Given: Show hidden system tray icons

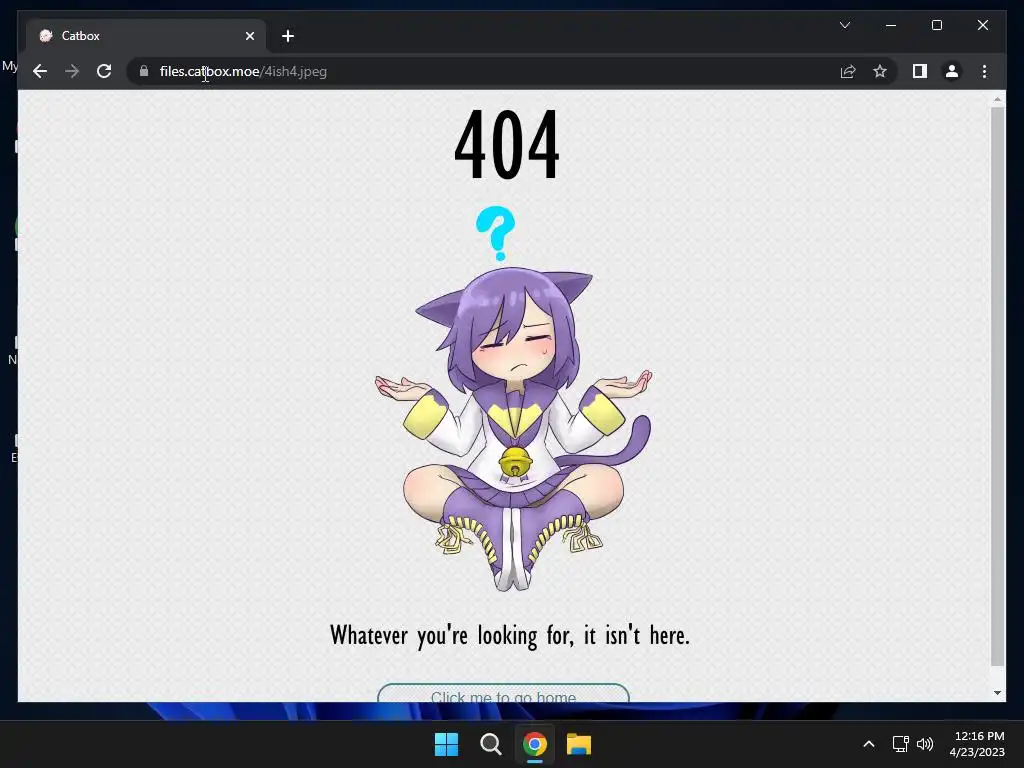Looking at the screenshot, I should 869,744.
